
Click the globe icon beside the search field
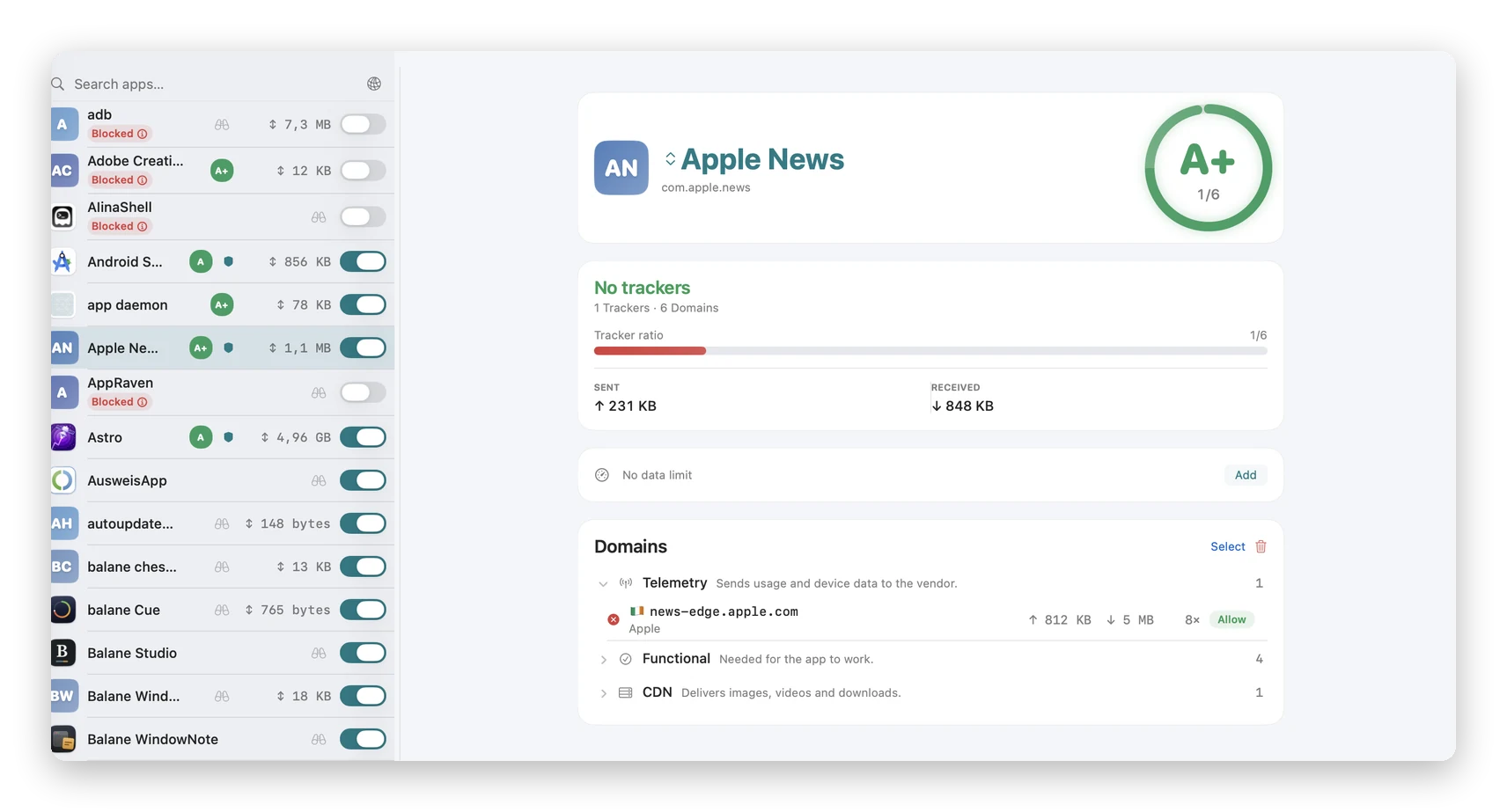[x=374, y=84]
